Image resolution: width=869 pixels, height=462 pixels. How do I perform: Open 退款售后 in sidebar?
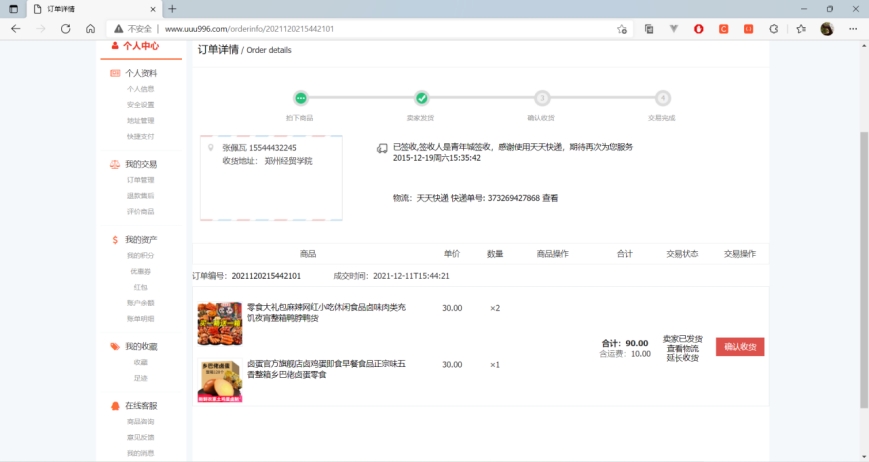point(140,196)
